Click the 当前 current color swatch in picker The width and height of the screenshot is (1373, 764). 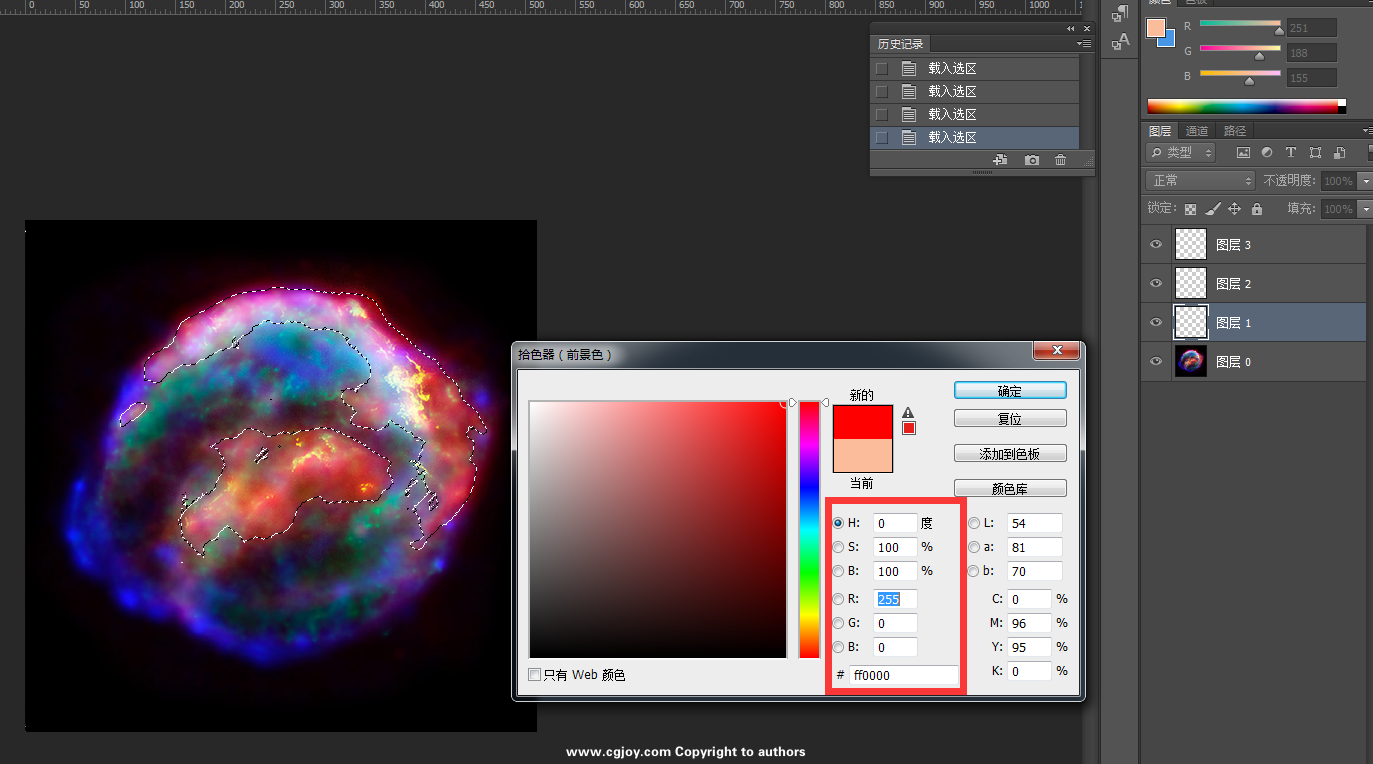[862, 456]
